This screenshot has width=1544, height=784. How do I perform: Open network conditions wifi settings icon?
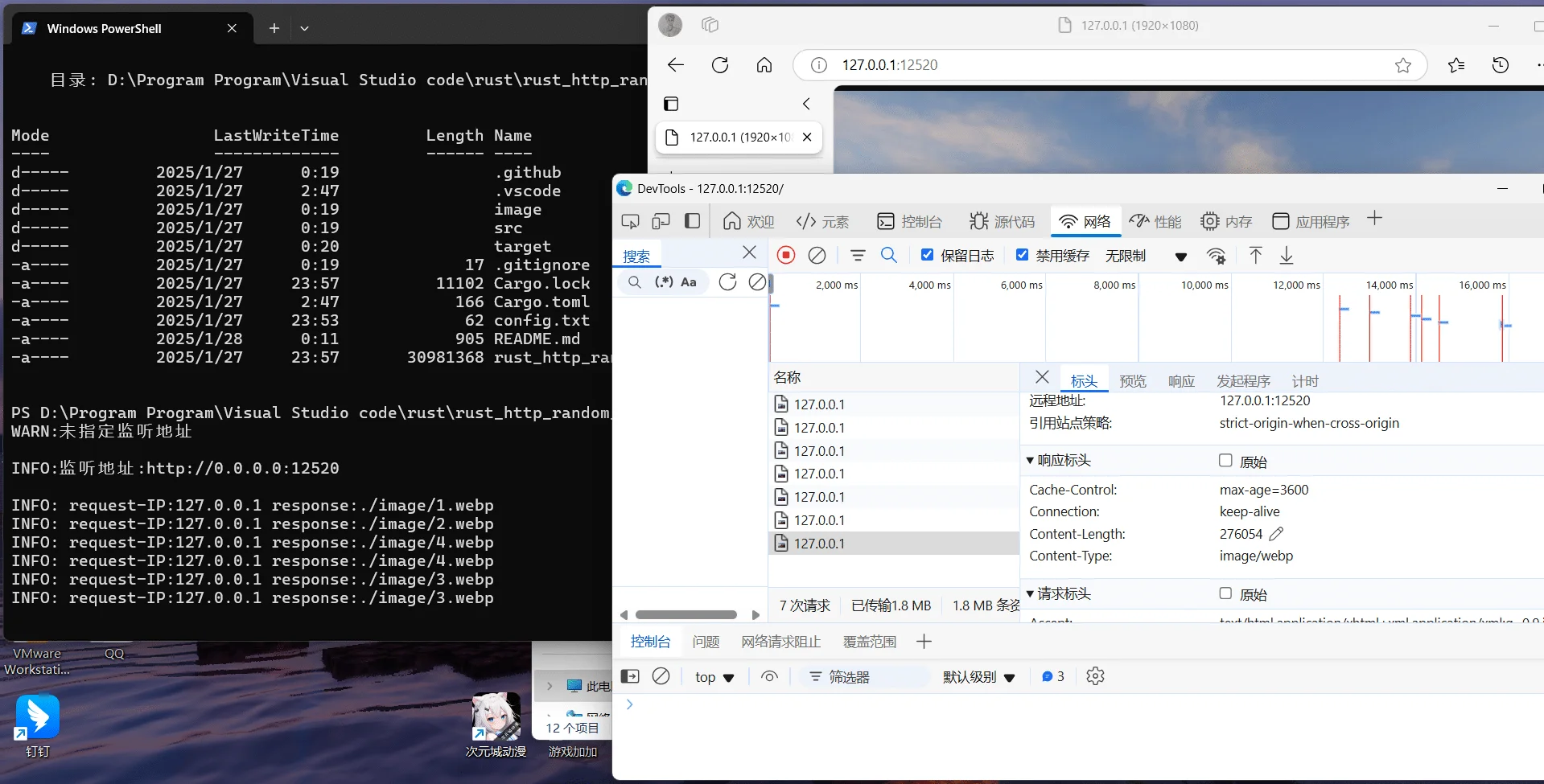(x=1216, y=257)
